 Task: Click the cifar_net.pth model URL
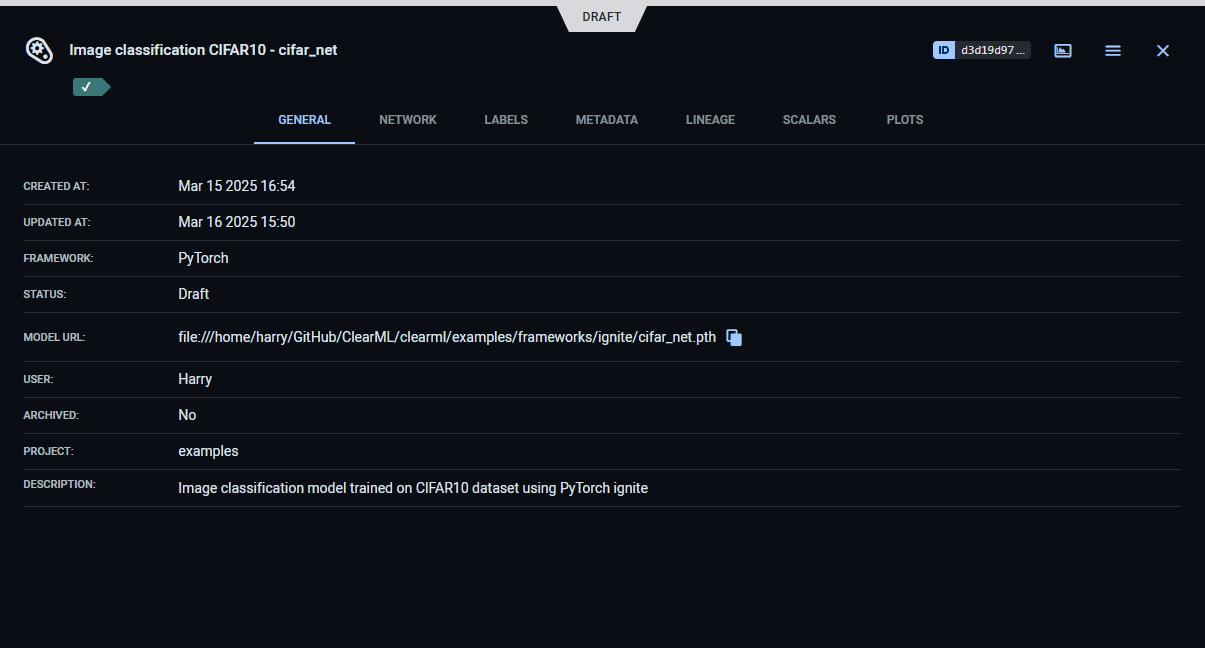447,337
